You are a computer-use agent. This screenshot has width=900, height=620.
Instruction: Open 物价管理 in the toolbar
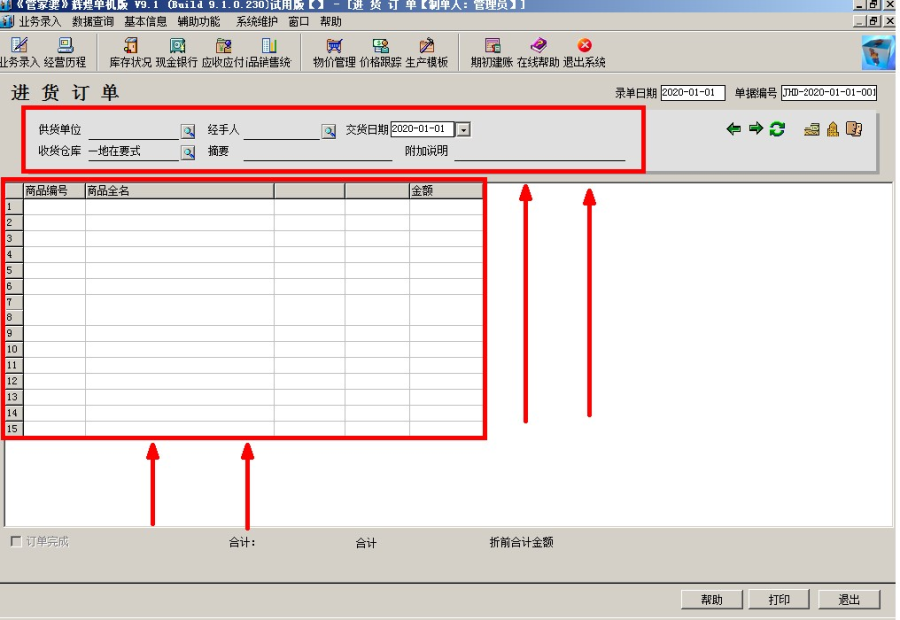[334, 52]
